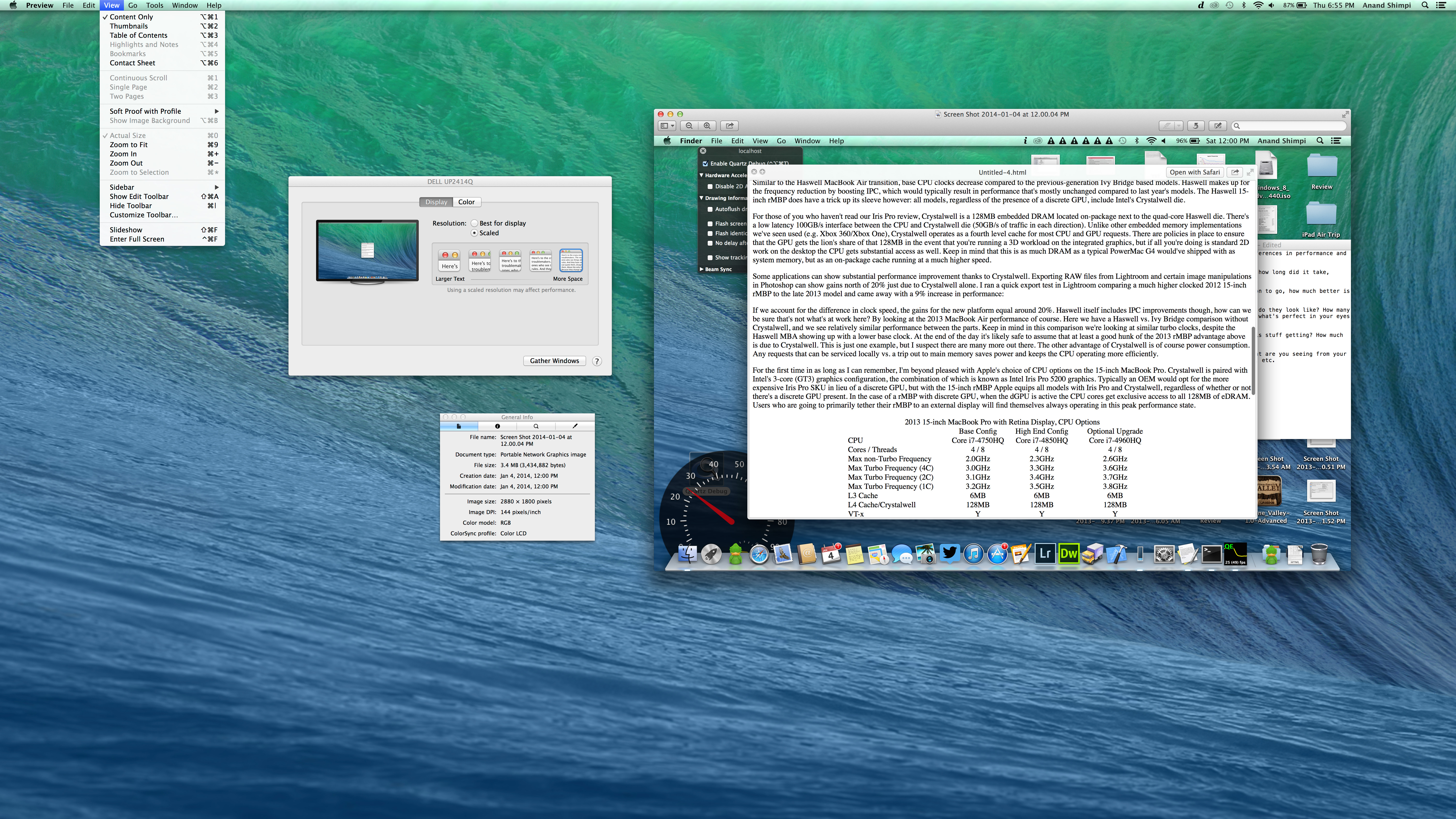Screen dimensions: 1456x819
Task: Open the Help menu in Preview
Action: (x=214, y=5)
